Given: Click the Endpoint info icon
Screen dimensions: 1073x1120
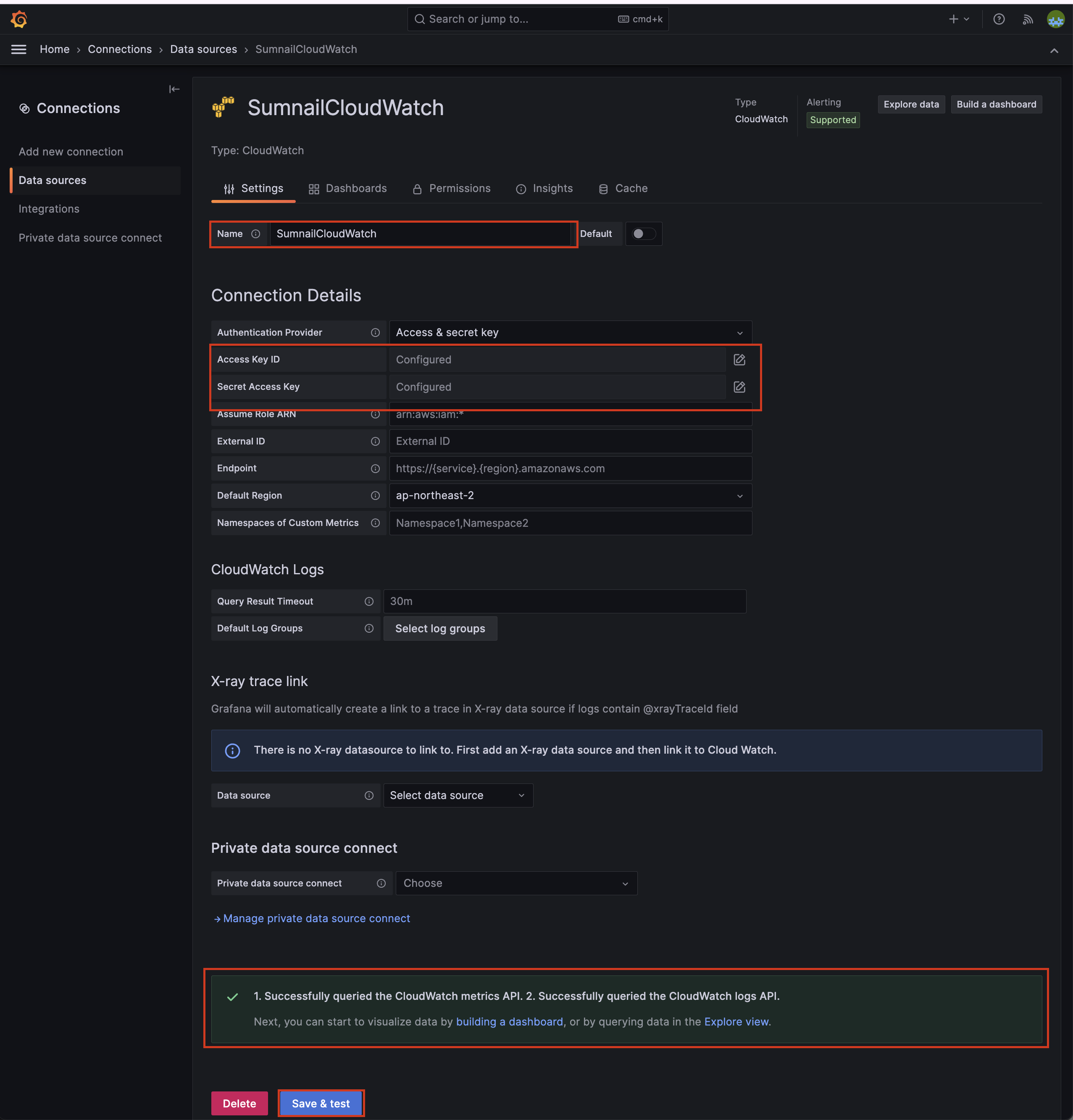Looking at the screenshot, I should pyautogui.click(x=375, y=468).
